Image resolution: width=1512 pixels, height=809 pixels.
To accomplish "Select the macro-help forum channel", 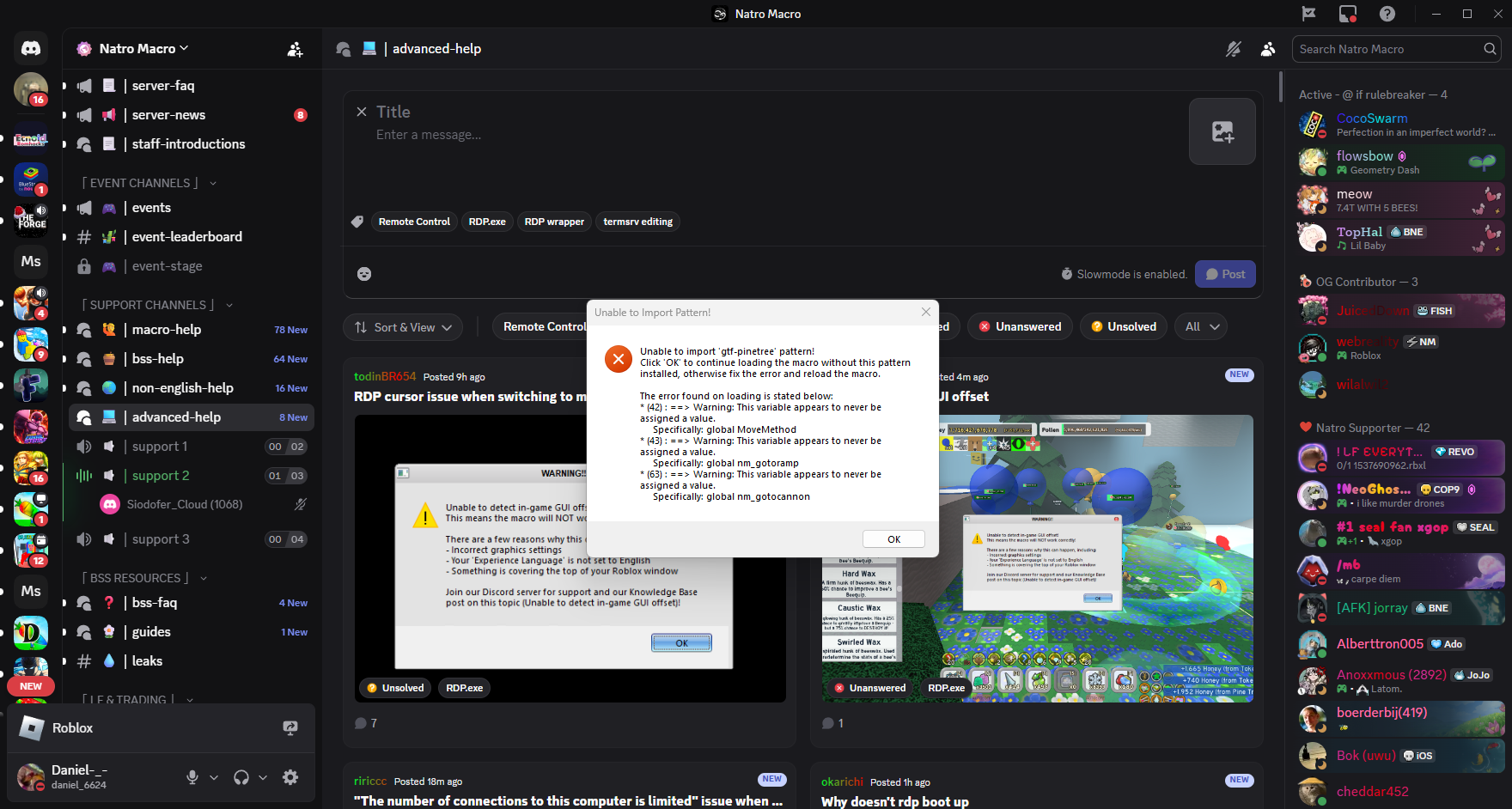I will [x=191, y=330].
